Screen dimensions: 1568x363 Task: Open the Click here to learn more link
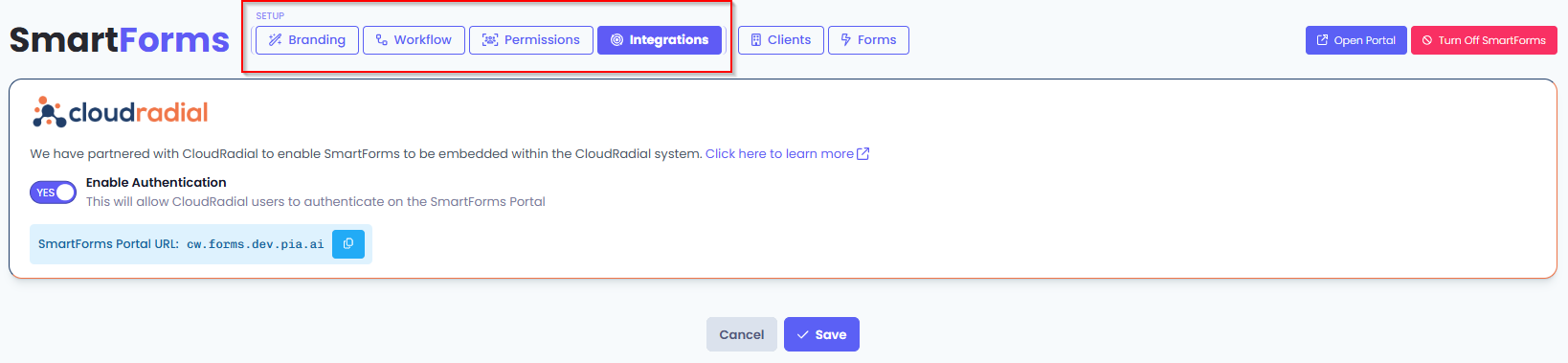(x=779, y=154)
